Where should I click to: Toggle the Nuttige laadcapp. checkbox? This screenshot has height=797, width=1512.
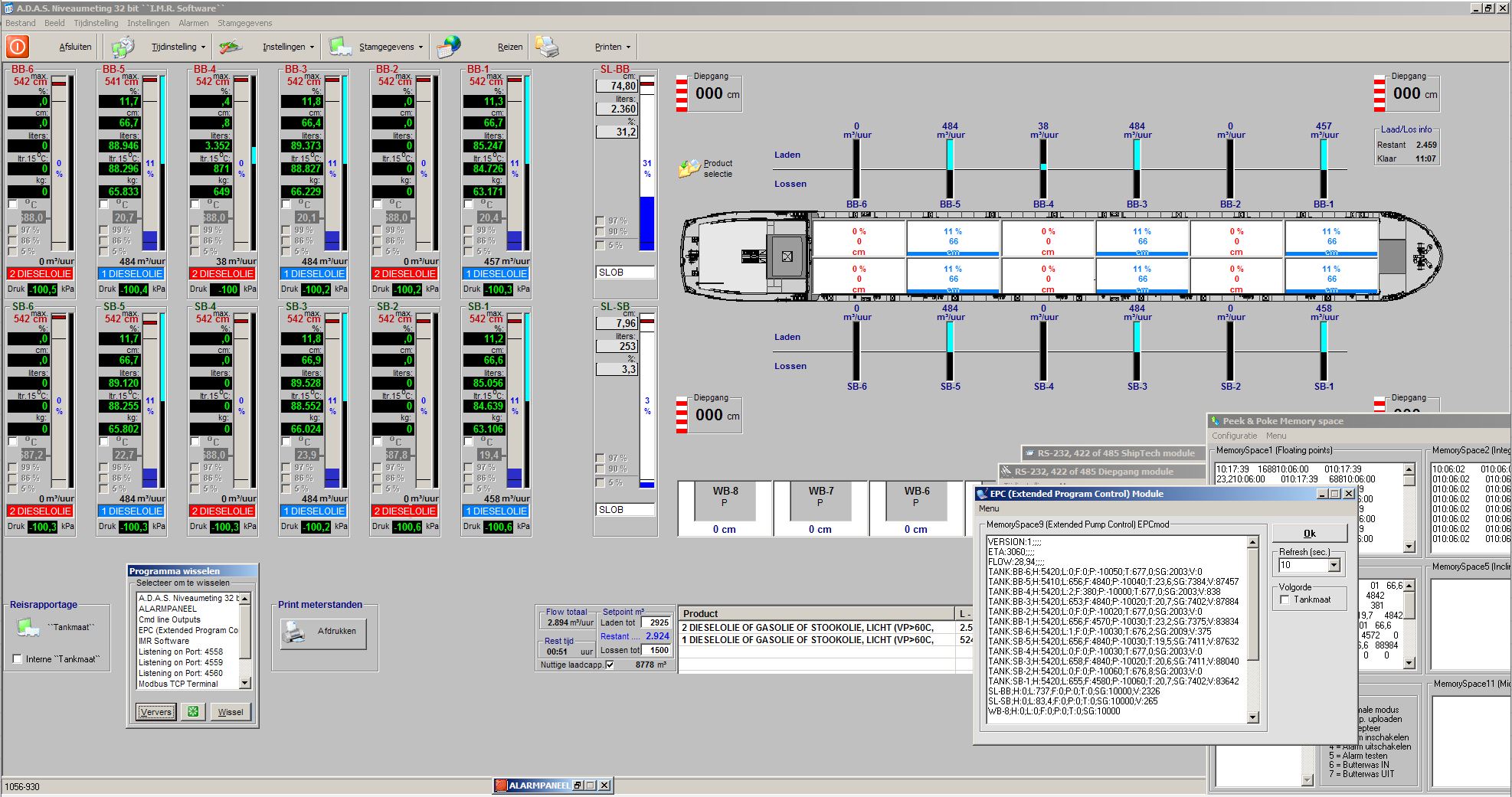tap(610, 665)
